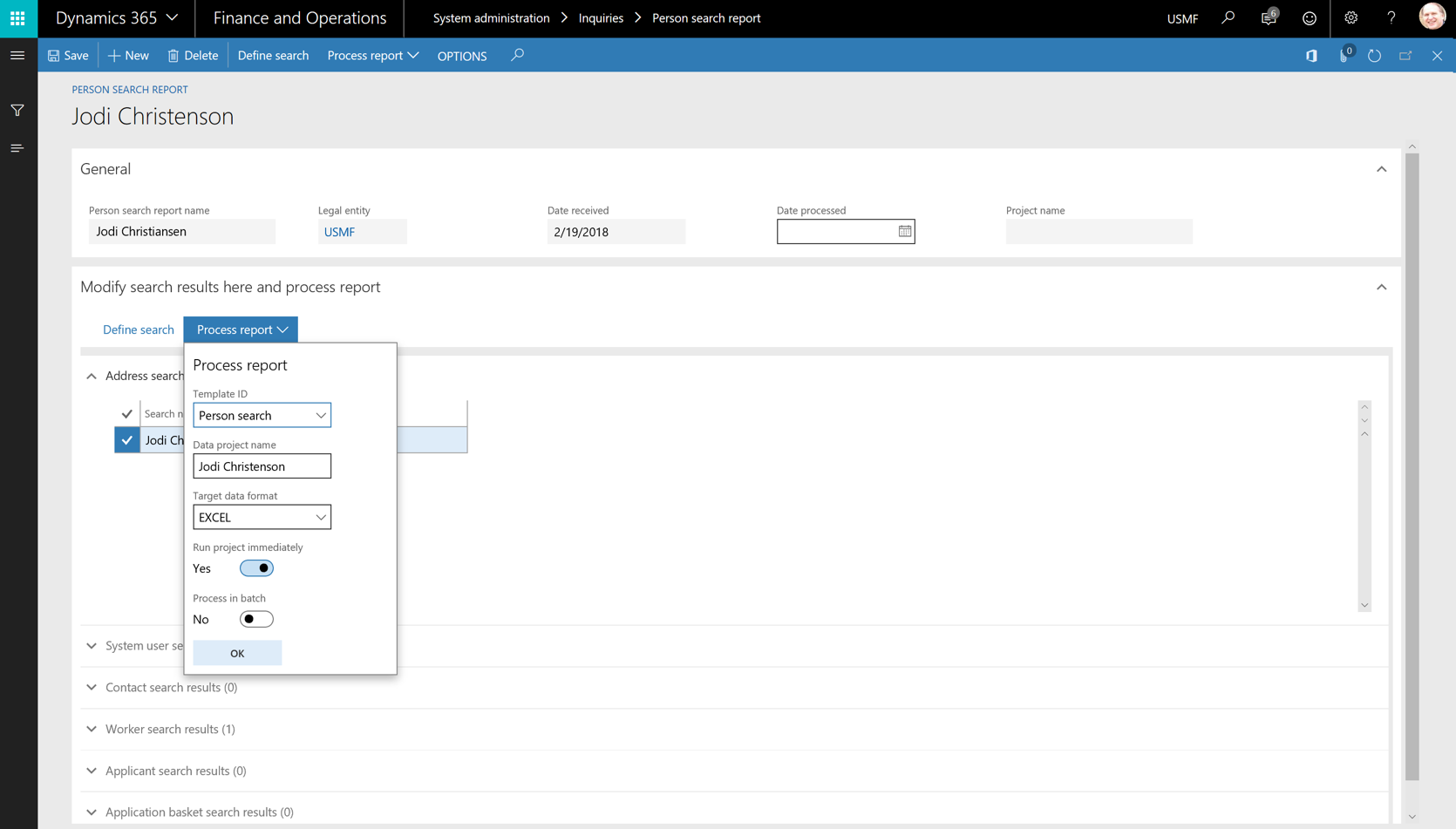Click the main page vertical scrollbar

pyautogui.click(x=1412, y=467)
